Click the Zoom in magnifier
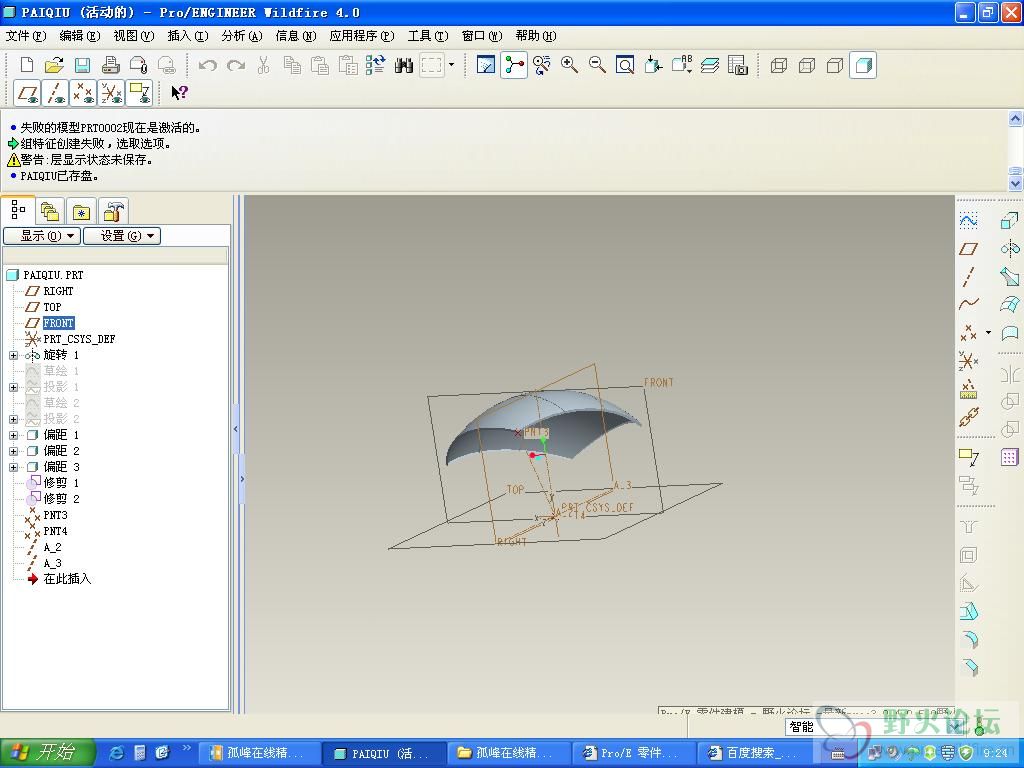Screen dimensions: 1024x768 [569, 65]
